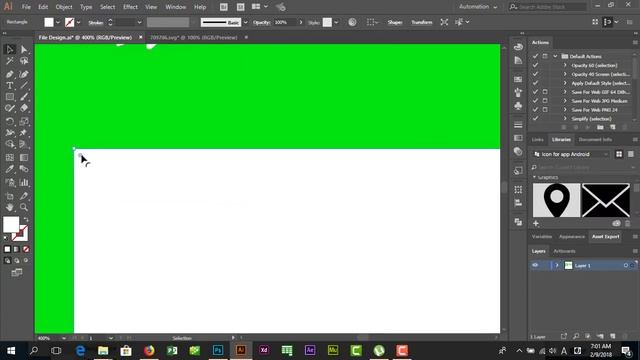Screen dimensions: 640x360
Task: Select the envelope graphic thumbnail
Action: pyautogui.click(x=606, y=200)
